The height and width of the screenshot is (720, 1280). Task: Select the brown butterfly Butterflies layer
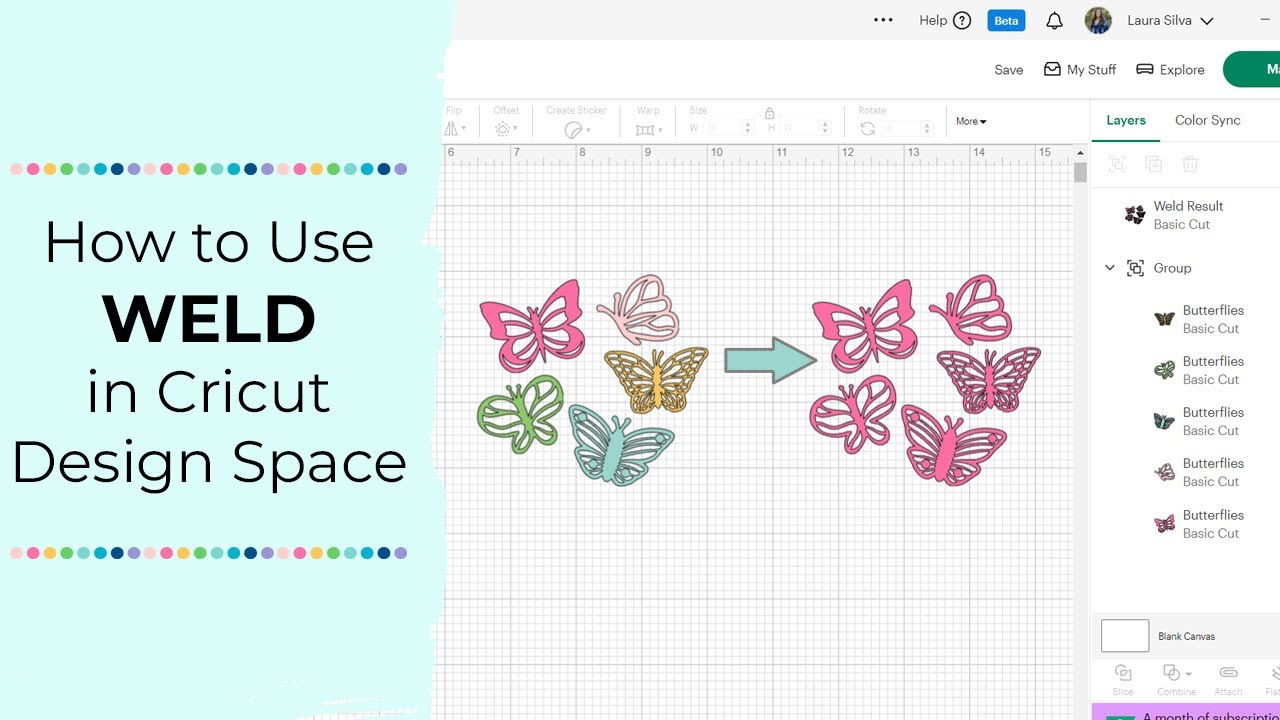(1199, 319)
